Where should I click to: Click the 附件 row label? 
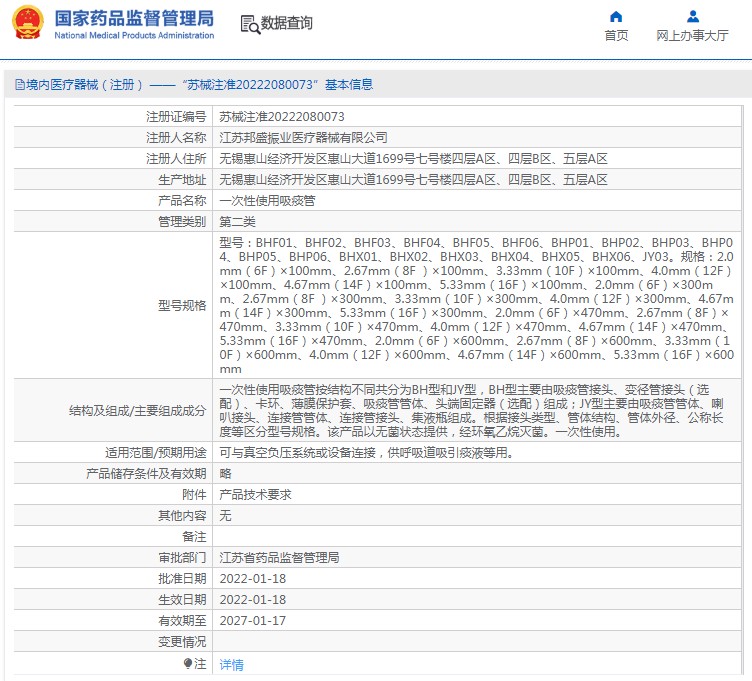194,494
